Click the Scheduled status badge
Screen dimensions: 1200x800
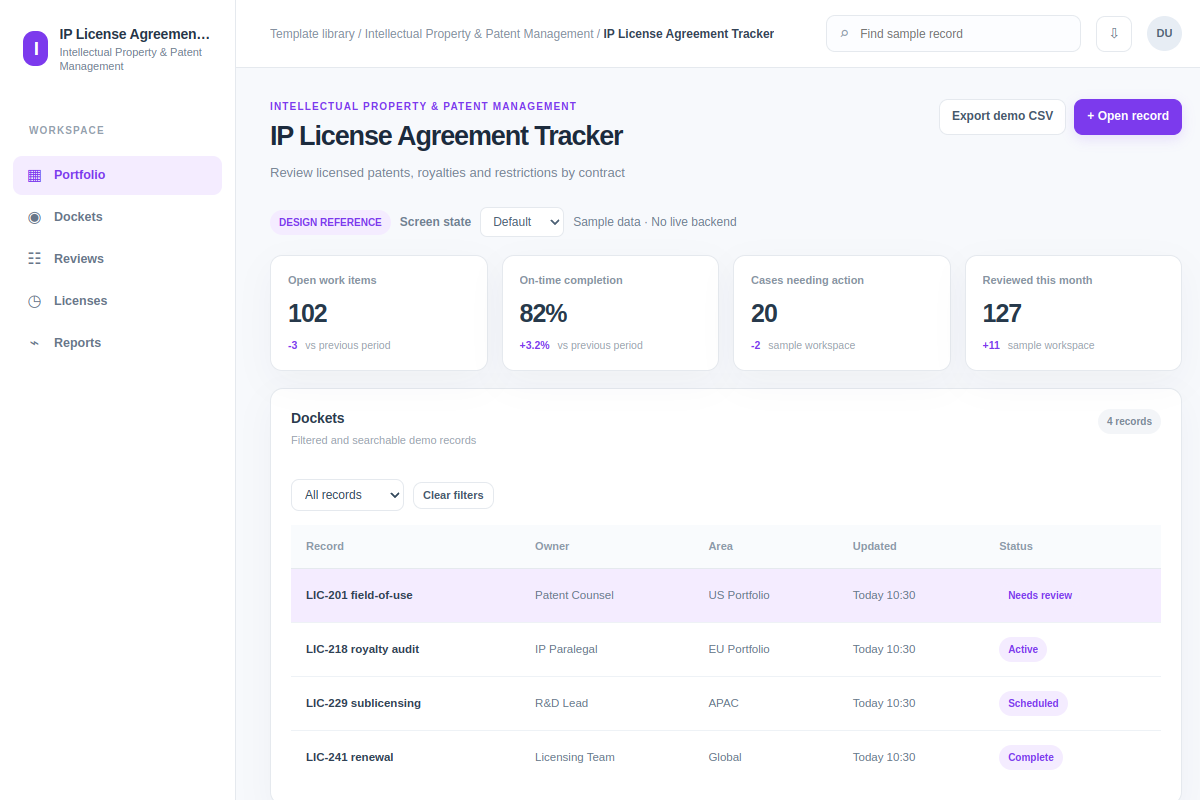(1033, 703)
